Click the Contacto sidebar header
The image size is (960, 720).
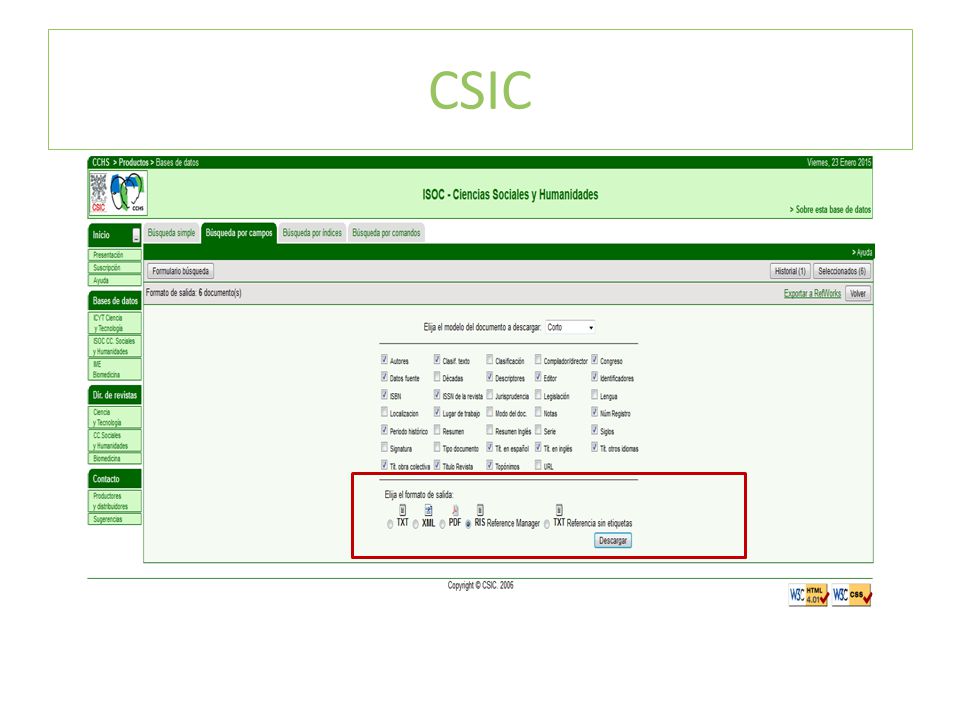114,479
